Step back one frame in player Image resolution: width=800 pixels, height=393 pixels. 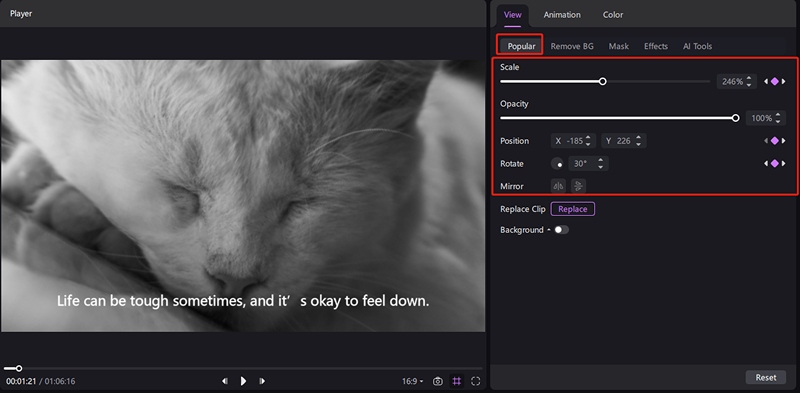224,381
